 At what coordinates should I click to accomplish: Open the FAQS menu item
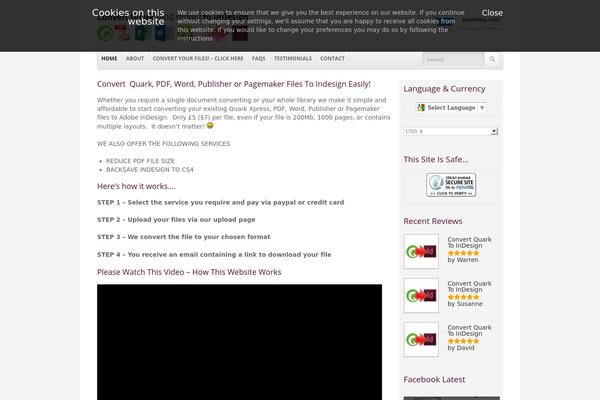[x=259, y=59]
